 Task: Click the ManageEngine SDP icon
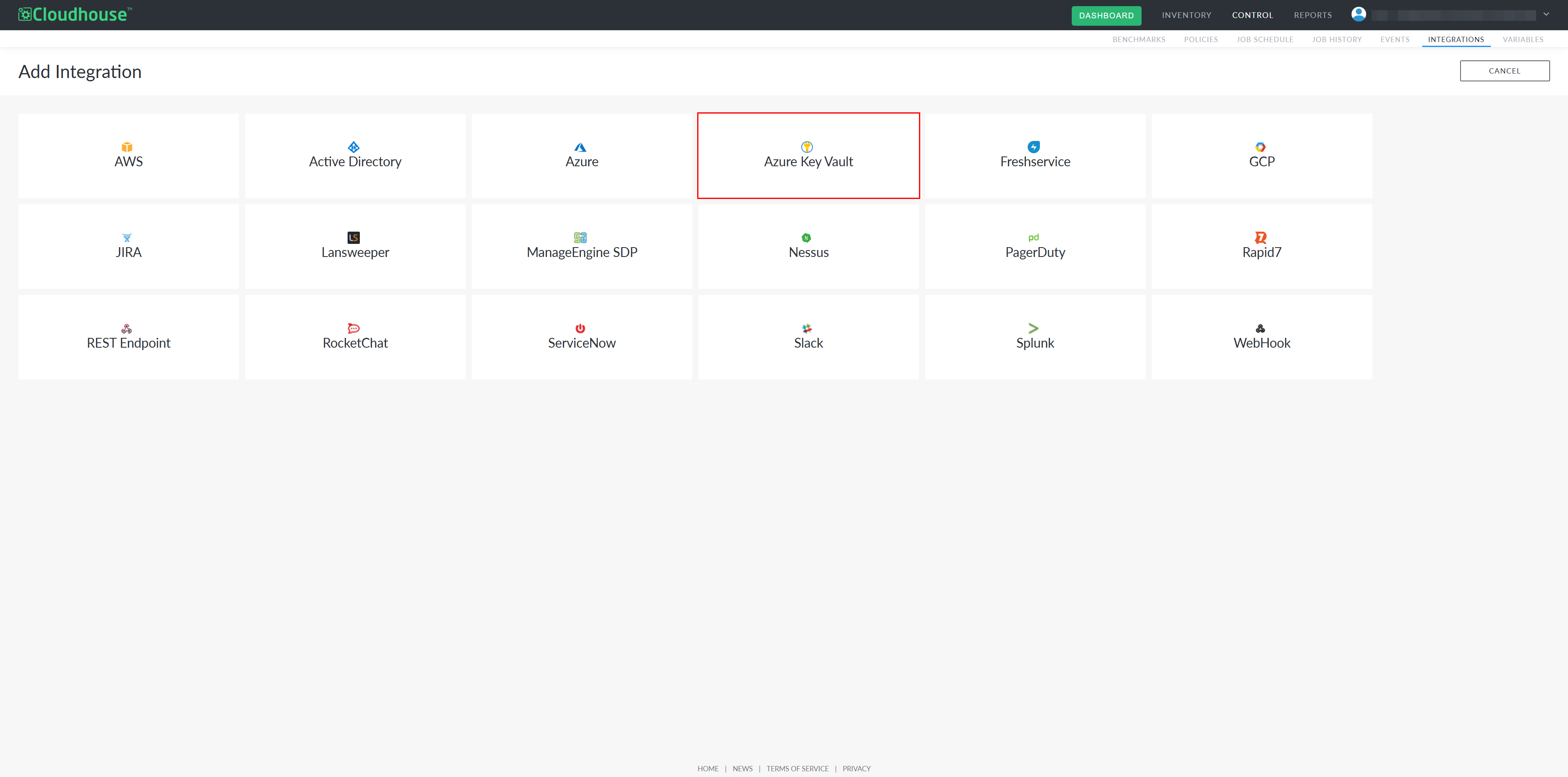tap(580, 238)
